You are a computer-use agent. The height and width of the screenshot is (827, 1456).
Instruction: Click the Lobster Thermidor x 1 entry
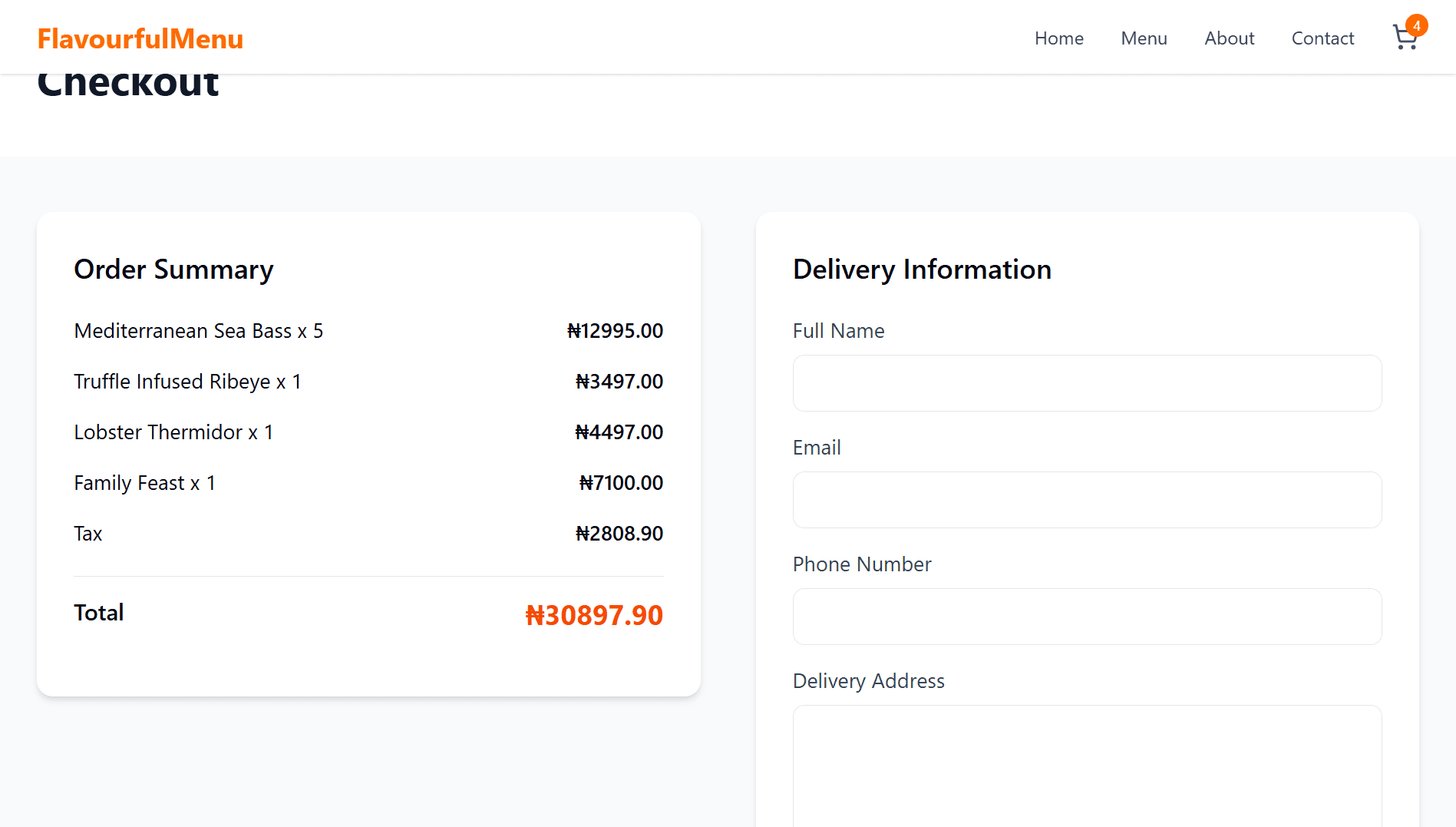[x=173, y=432]
